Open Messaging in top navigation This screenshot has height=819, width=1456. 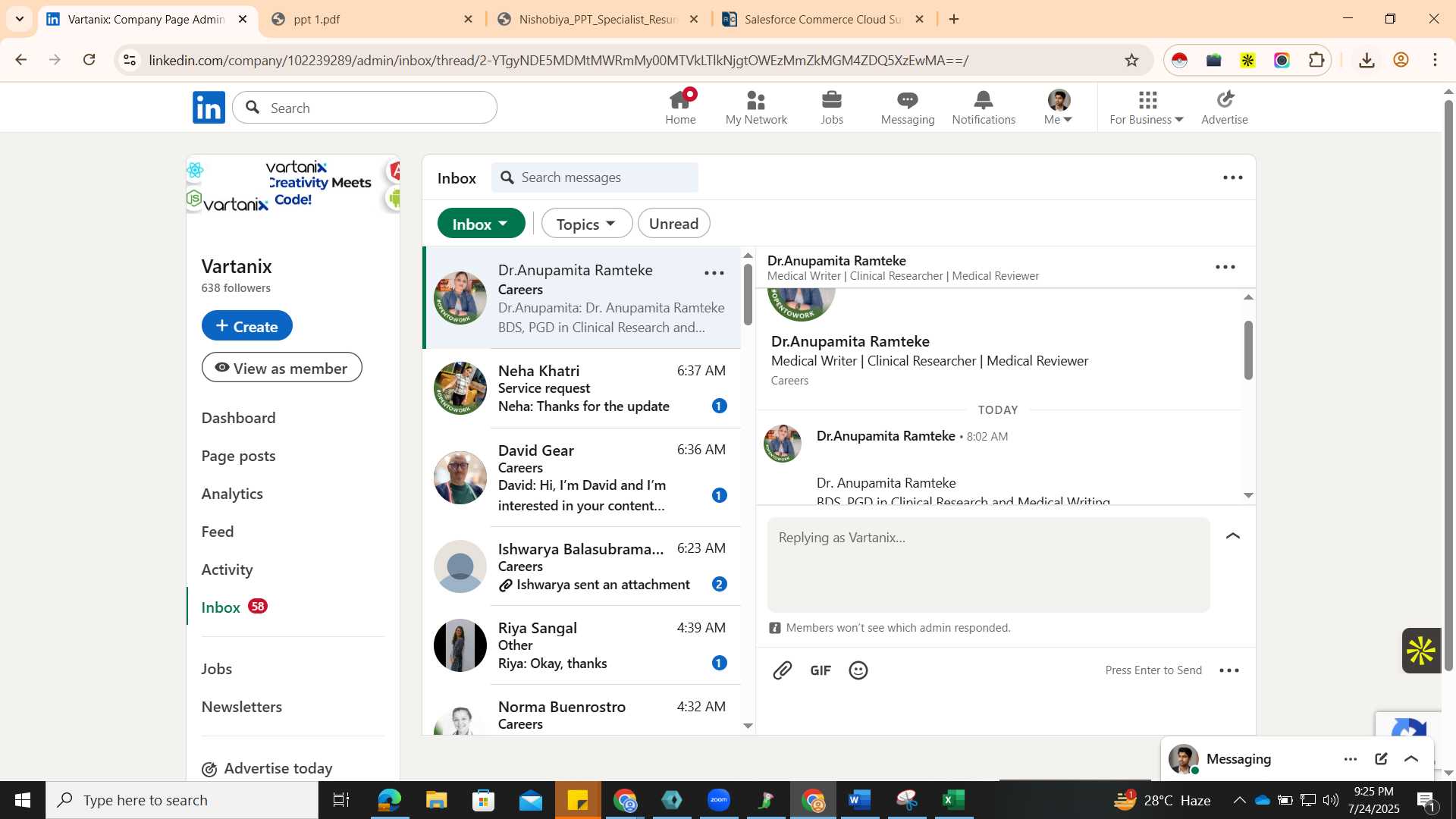coord(908,107)
